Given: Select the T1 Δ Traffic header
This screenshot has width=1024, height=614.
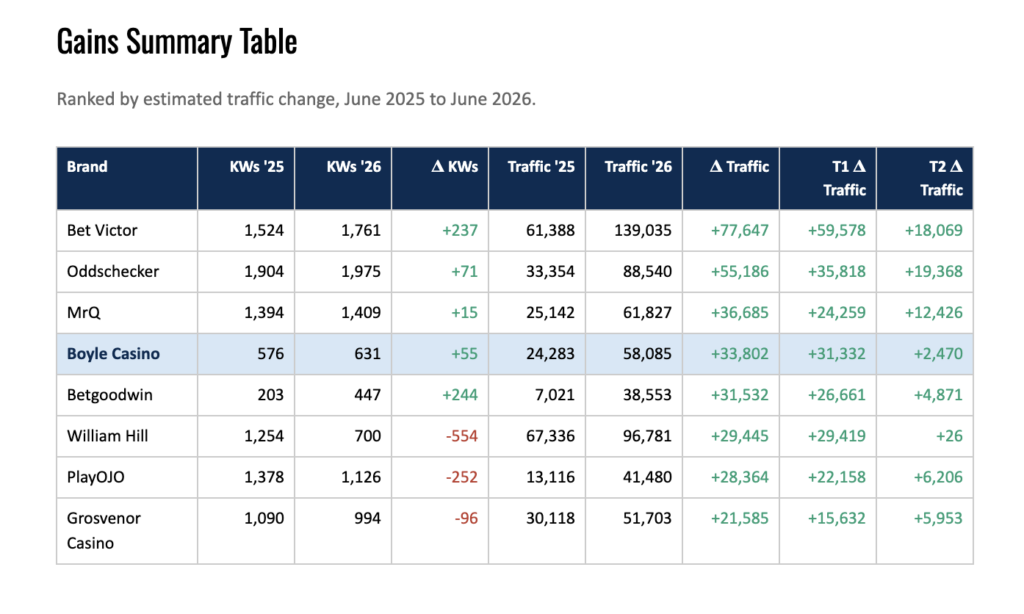Looking at the screenshot, I should [844, 178].
